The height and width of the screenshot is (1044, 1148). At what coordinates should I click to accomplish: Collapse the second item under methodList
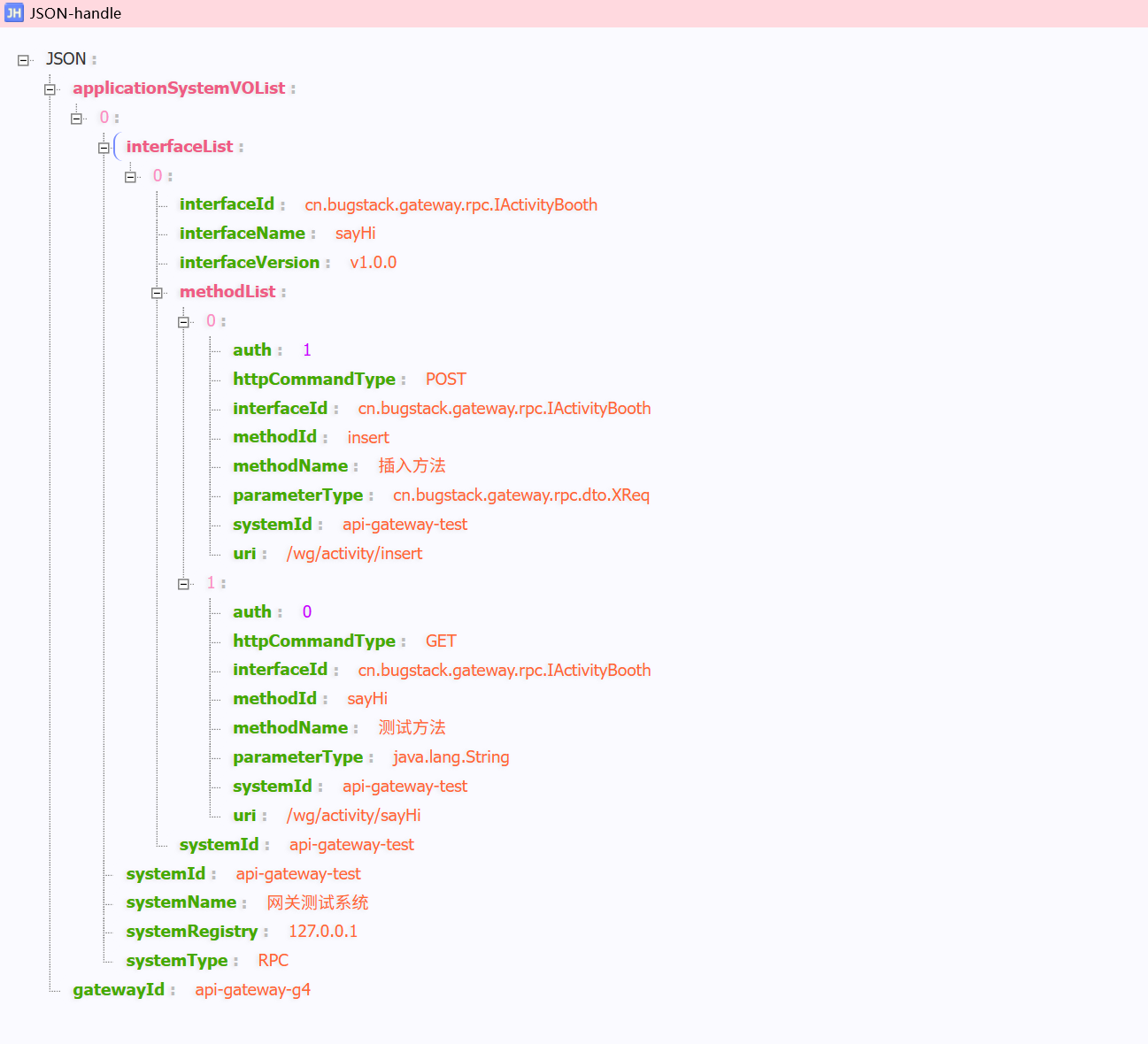(184, 584)
